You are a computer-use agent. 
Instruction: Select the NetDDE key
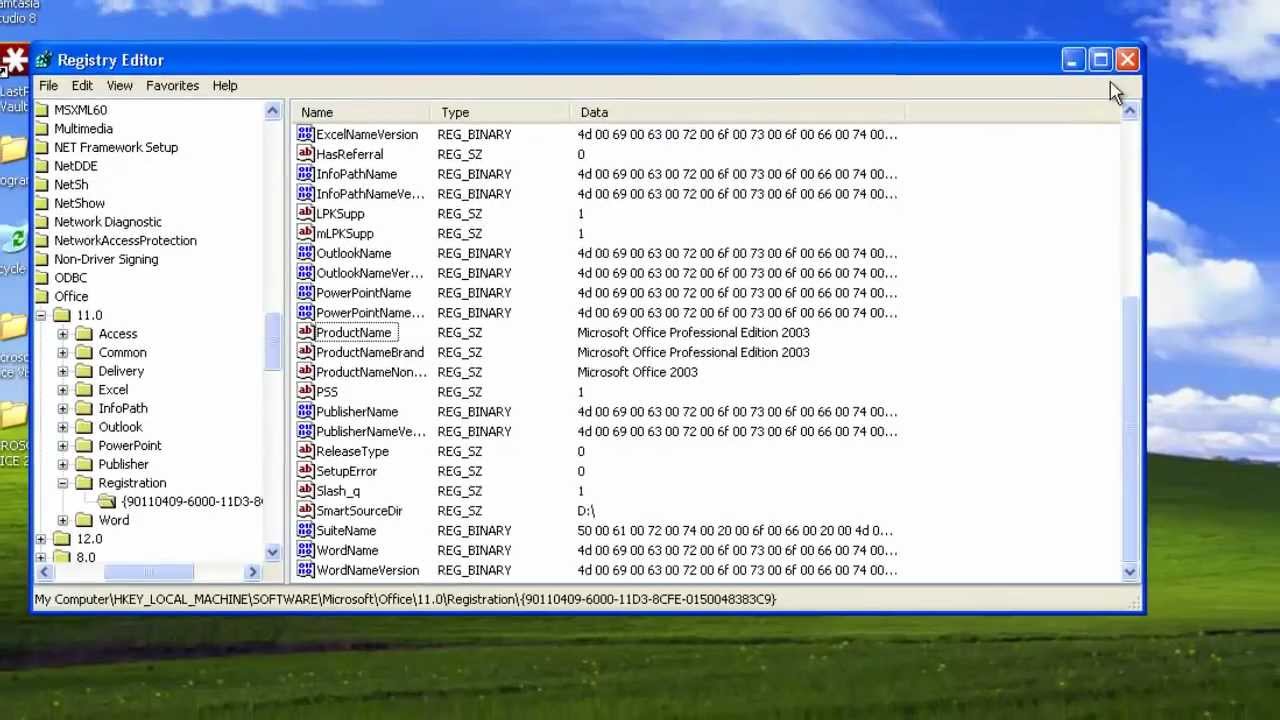click(76, 166)
